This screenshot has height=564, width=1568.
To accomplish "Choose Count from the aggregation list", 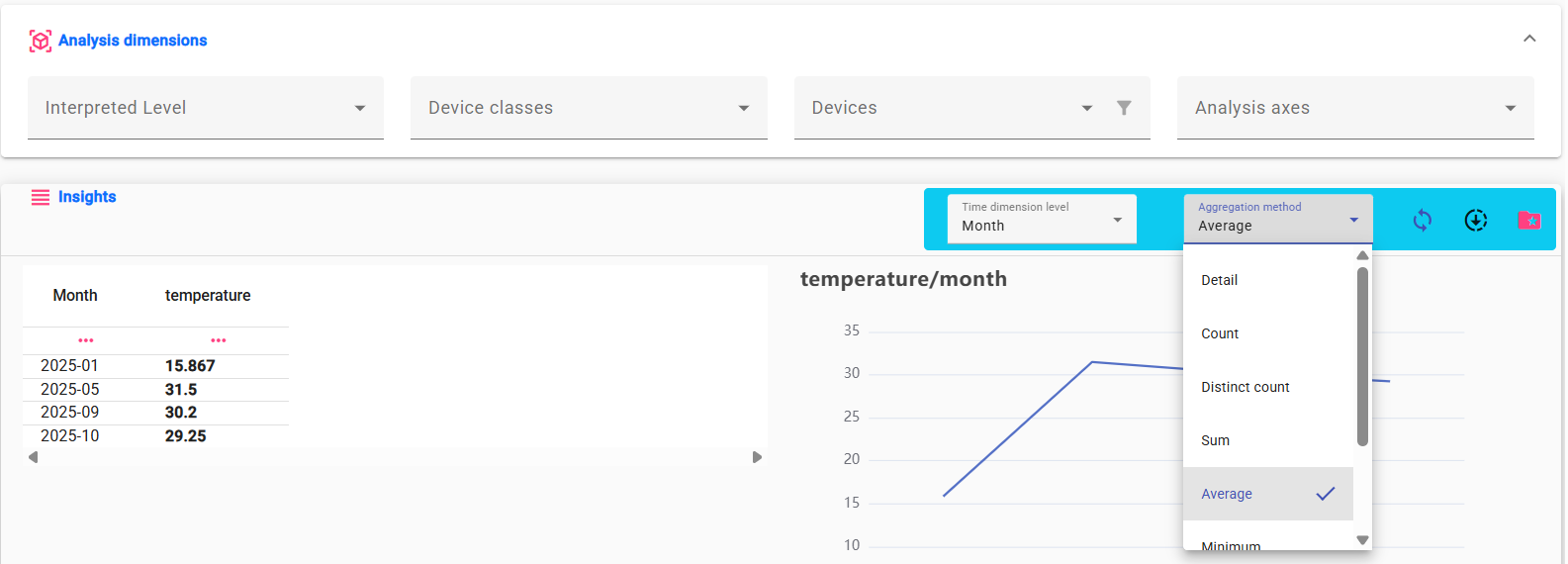I will [1220, 333].
